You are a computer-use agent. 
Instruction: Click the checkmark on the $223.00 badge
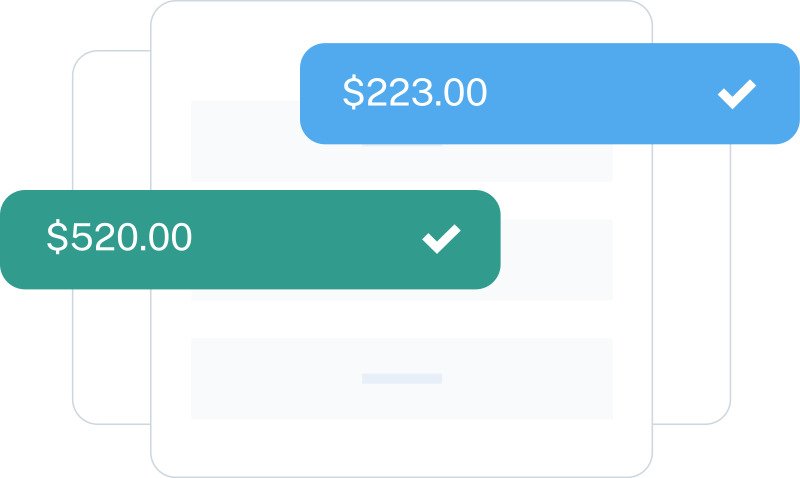(x=736, y=94)
